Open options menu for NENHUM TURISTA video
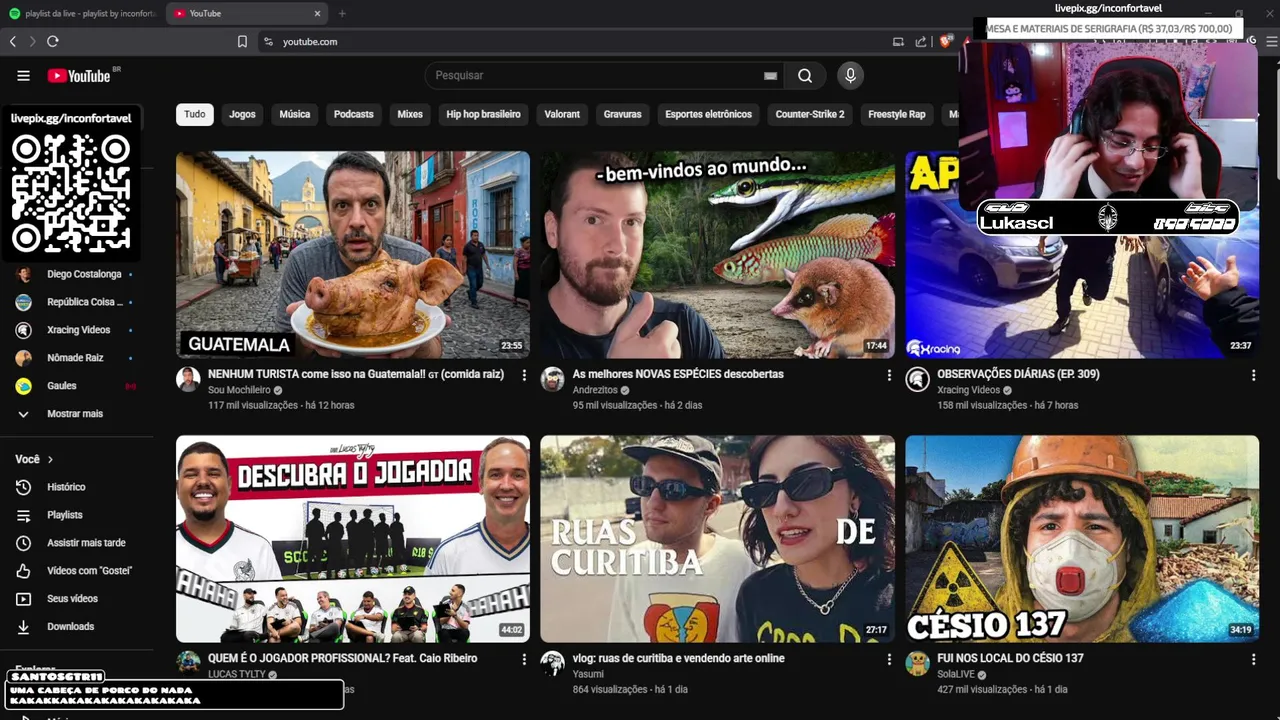The height and width of the screenshot is (720, 1280). (524, 375)
